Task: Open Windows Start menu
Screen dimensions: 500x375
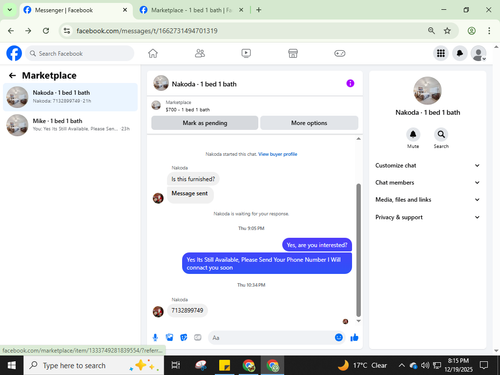Action: point(12,365)
